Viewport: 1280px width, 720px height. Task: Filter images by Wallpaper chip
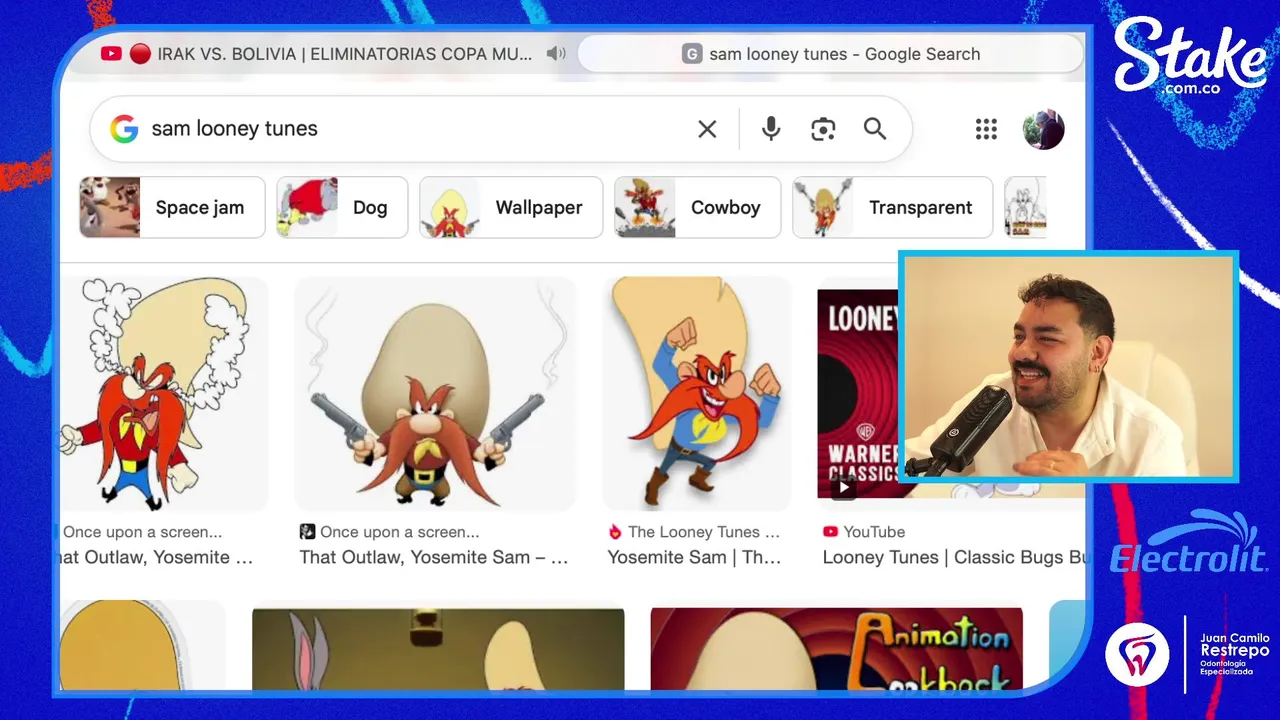(x=511, y=208)
